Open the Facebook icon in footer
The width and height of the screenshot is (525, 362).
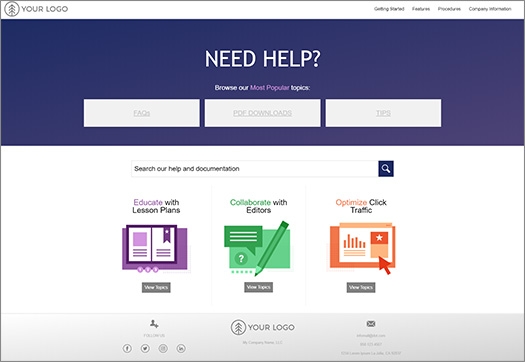tap(127, 348)
